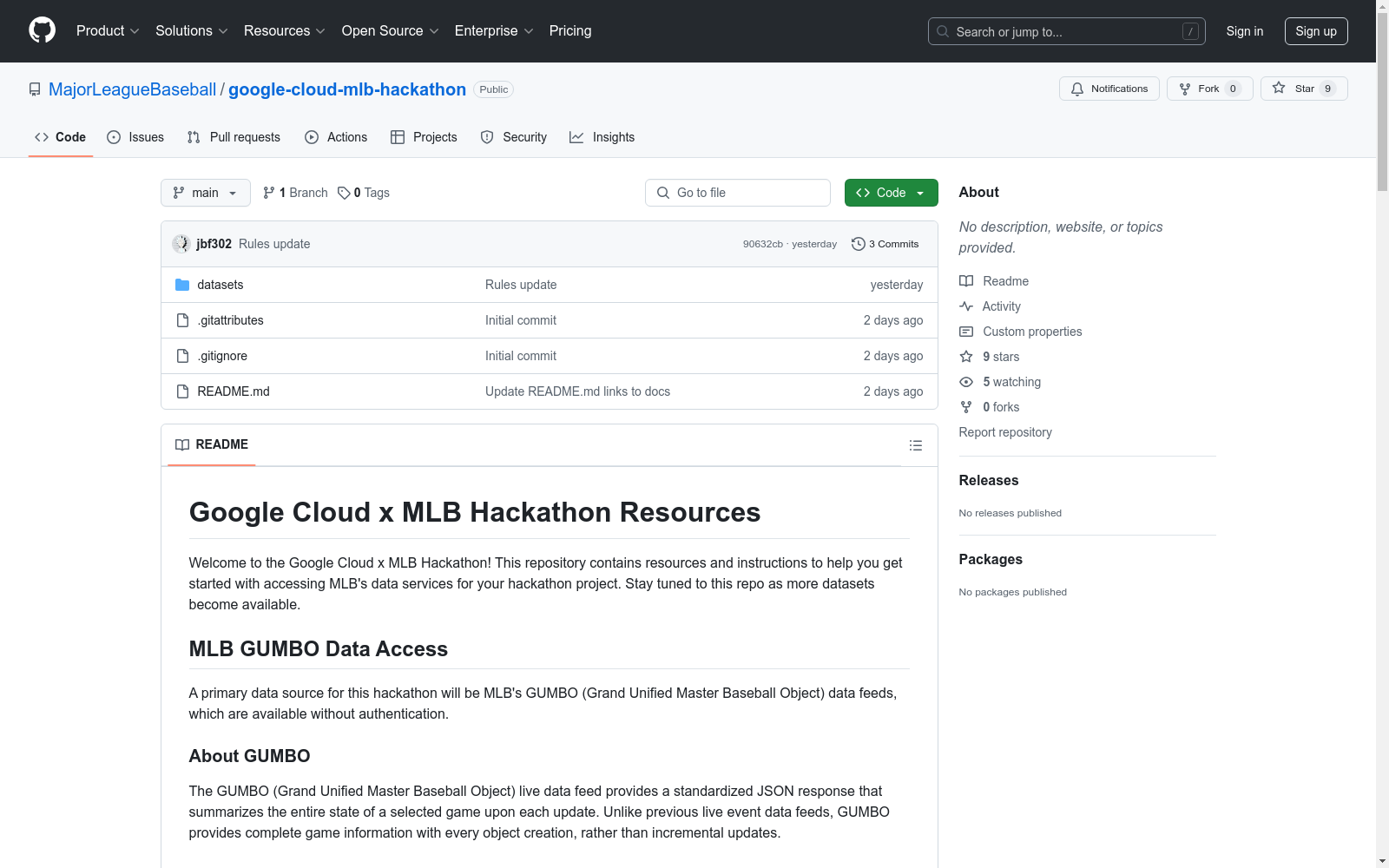
Task: Click the Search or jump to field
Action: pyautogui.click(x=1067, y=31)
